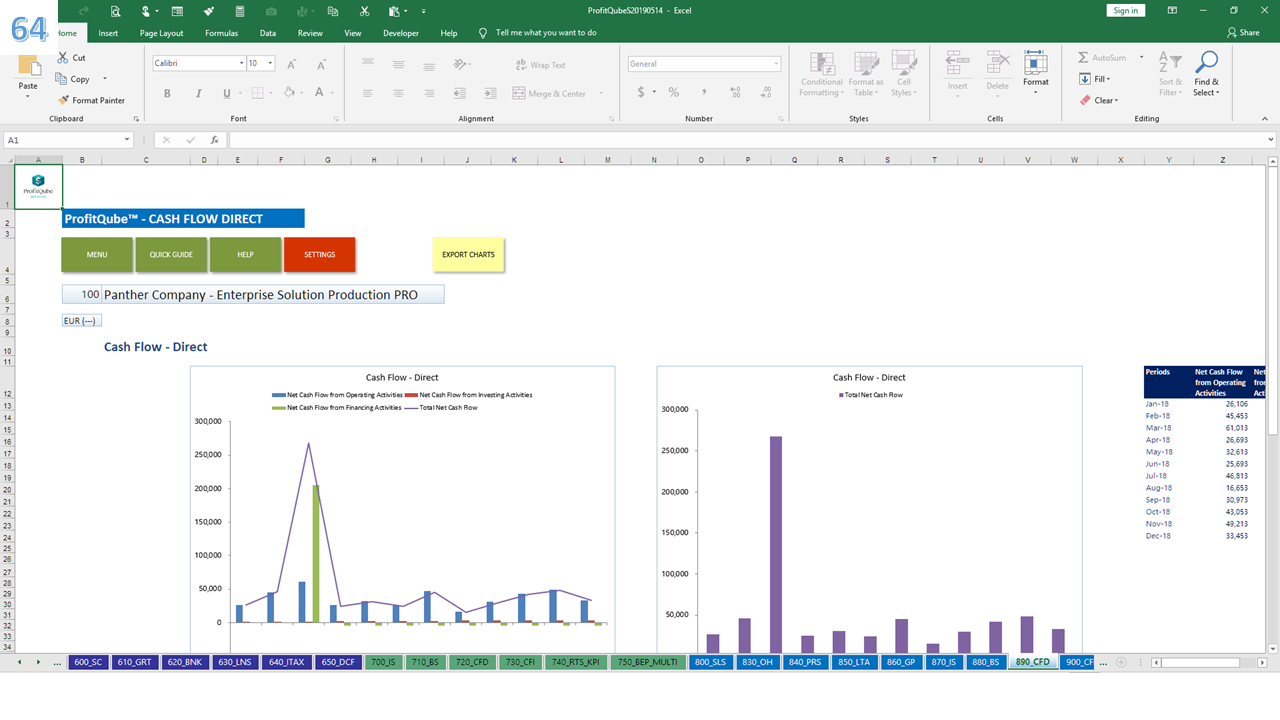
Task: Click the QUICK GUIDE button
Action: (171, 254)
